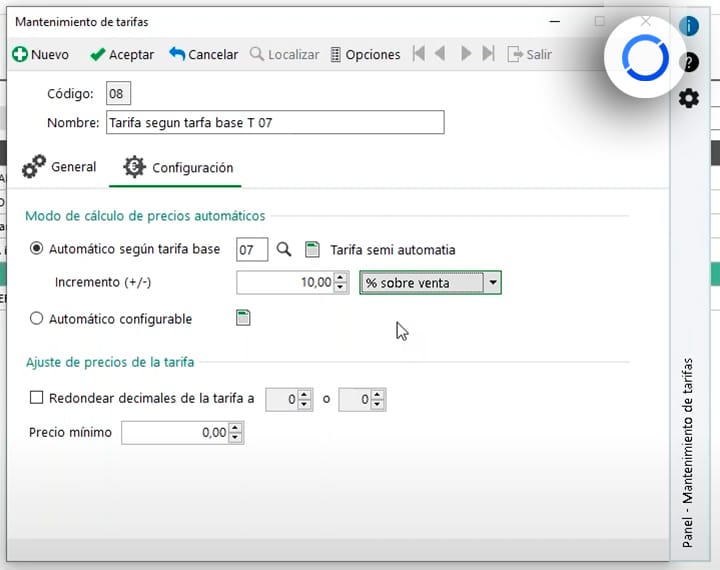The width and height of the screenshot is (720, 570).
Task: Enable Redondear decimales de la tarifa
Action: pyautogui.click(x=36, y=397)
